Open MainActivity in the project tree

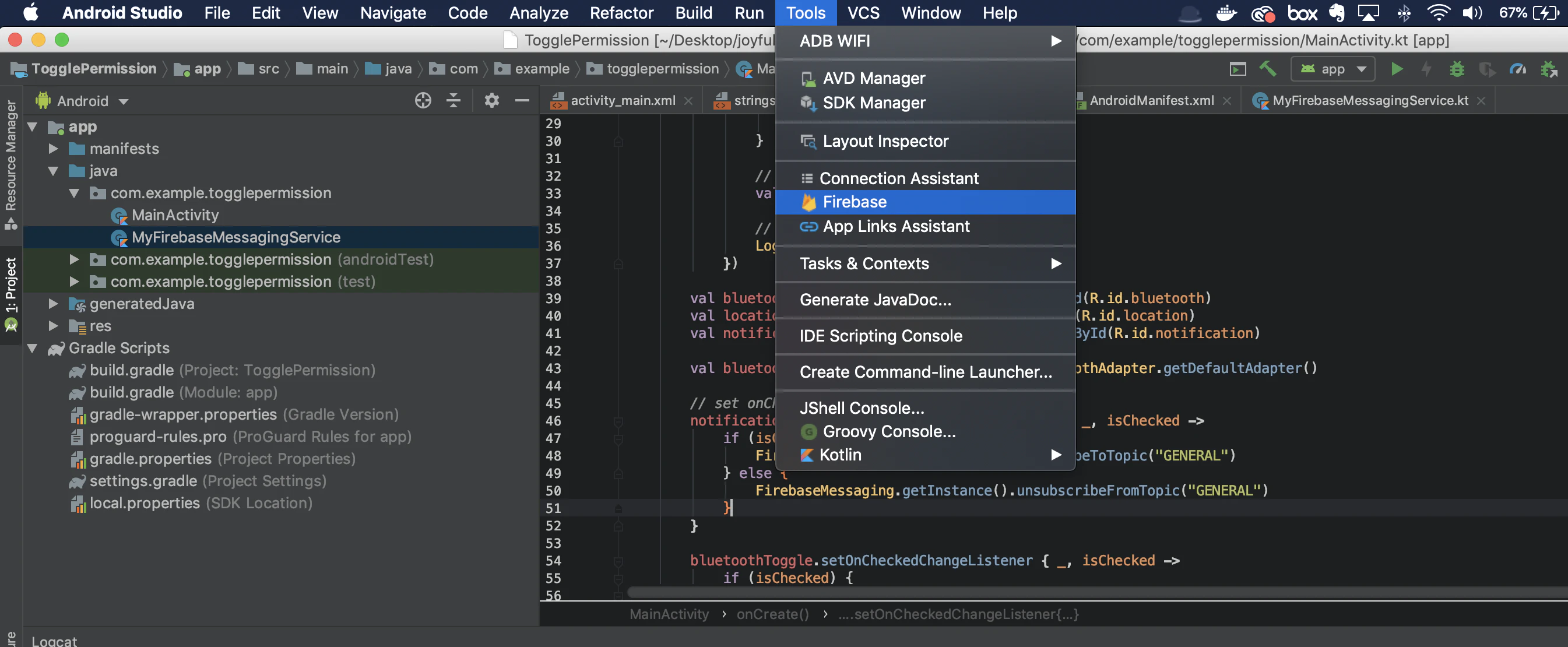(175, 216)
